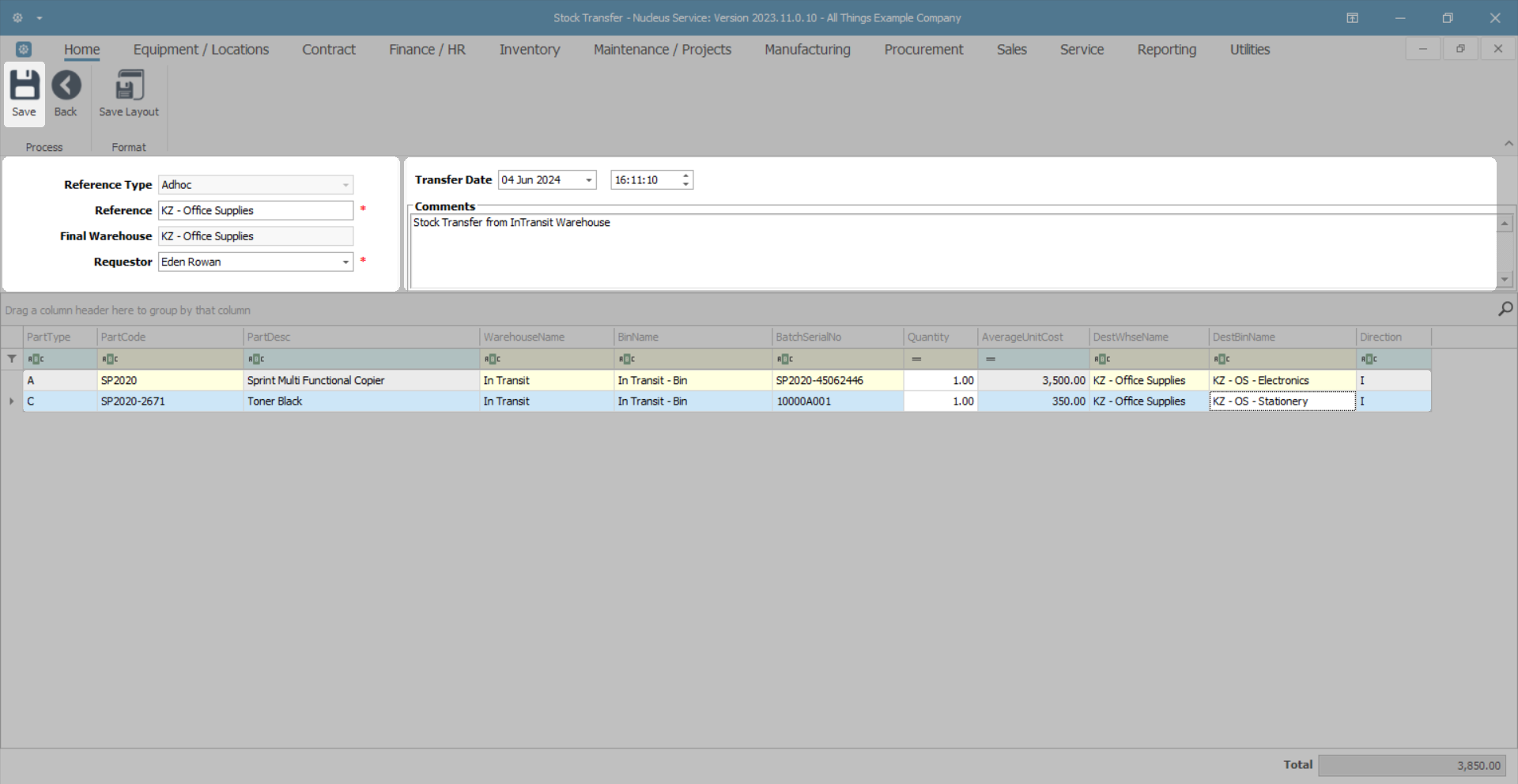This screenshot has height=784, width=1518.
Task: Open the quick access dropdown arrow in title bar
Action: point(40,18)
